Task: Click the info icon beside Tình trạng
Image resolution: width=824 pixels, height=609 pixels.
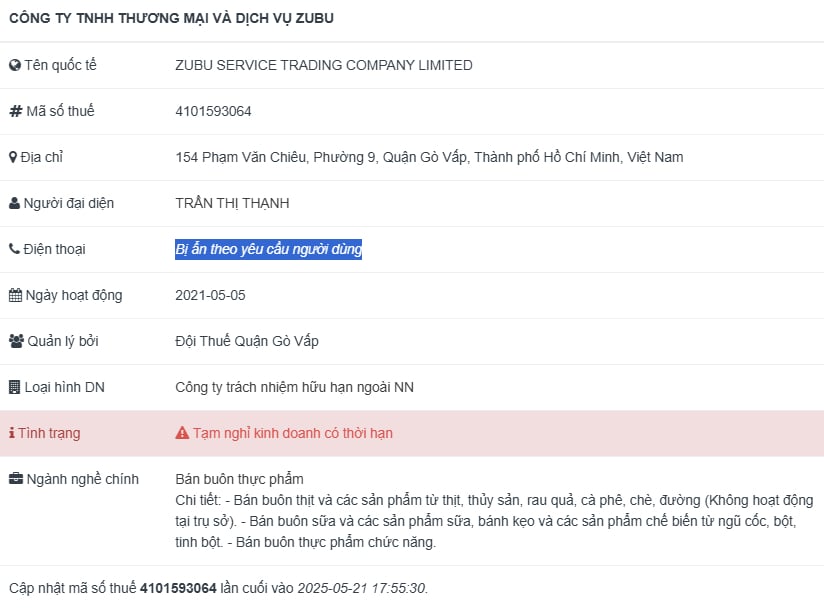Action: click(12, 433)
